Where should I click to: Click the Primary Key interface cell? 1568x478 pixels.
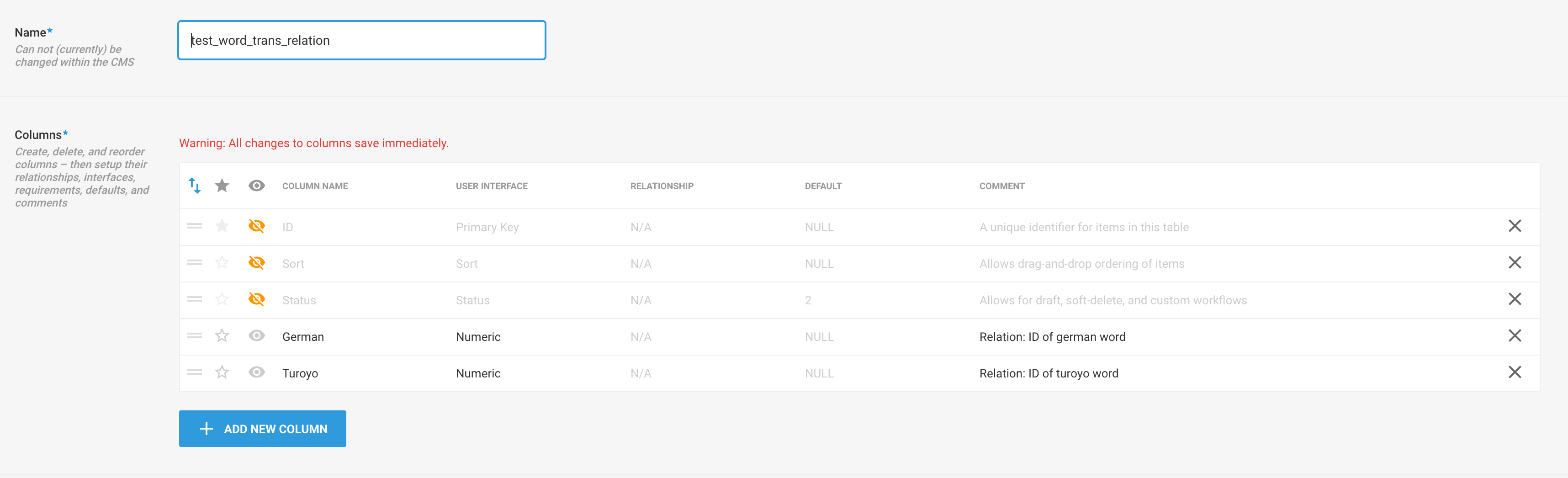coord(487,227)
